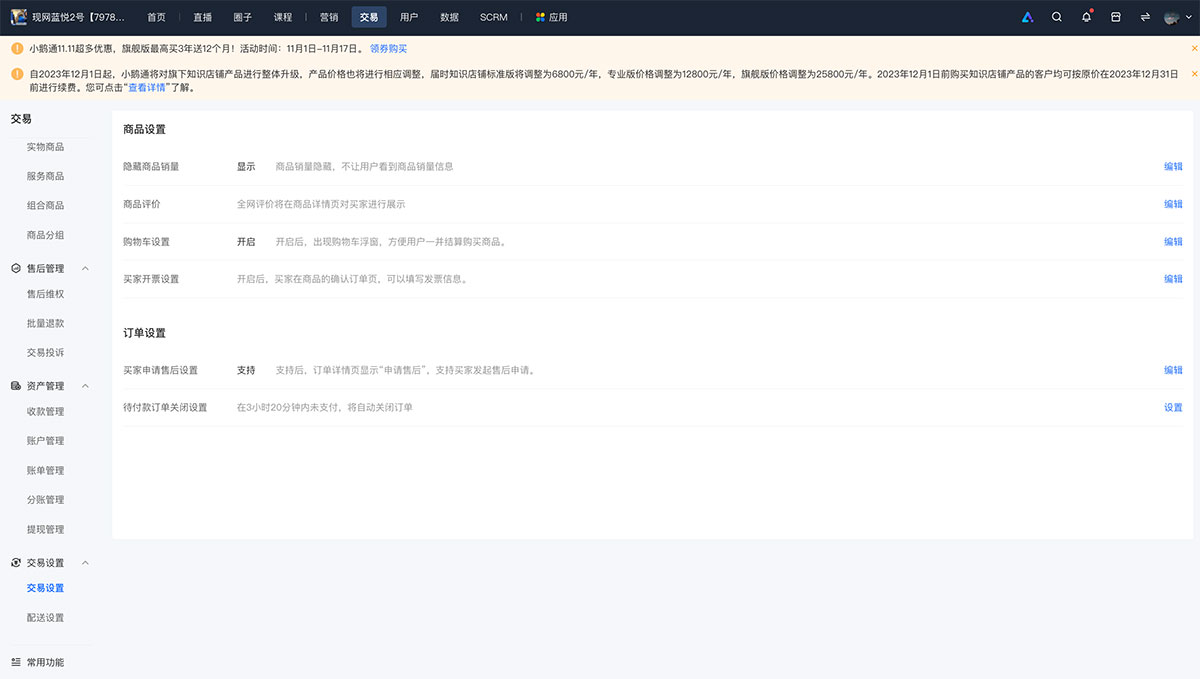Click the 领券购买 link
Screen dimensions: 1200x679
(x=388, y=48)
